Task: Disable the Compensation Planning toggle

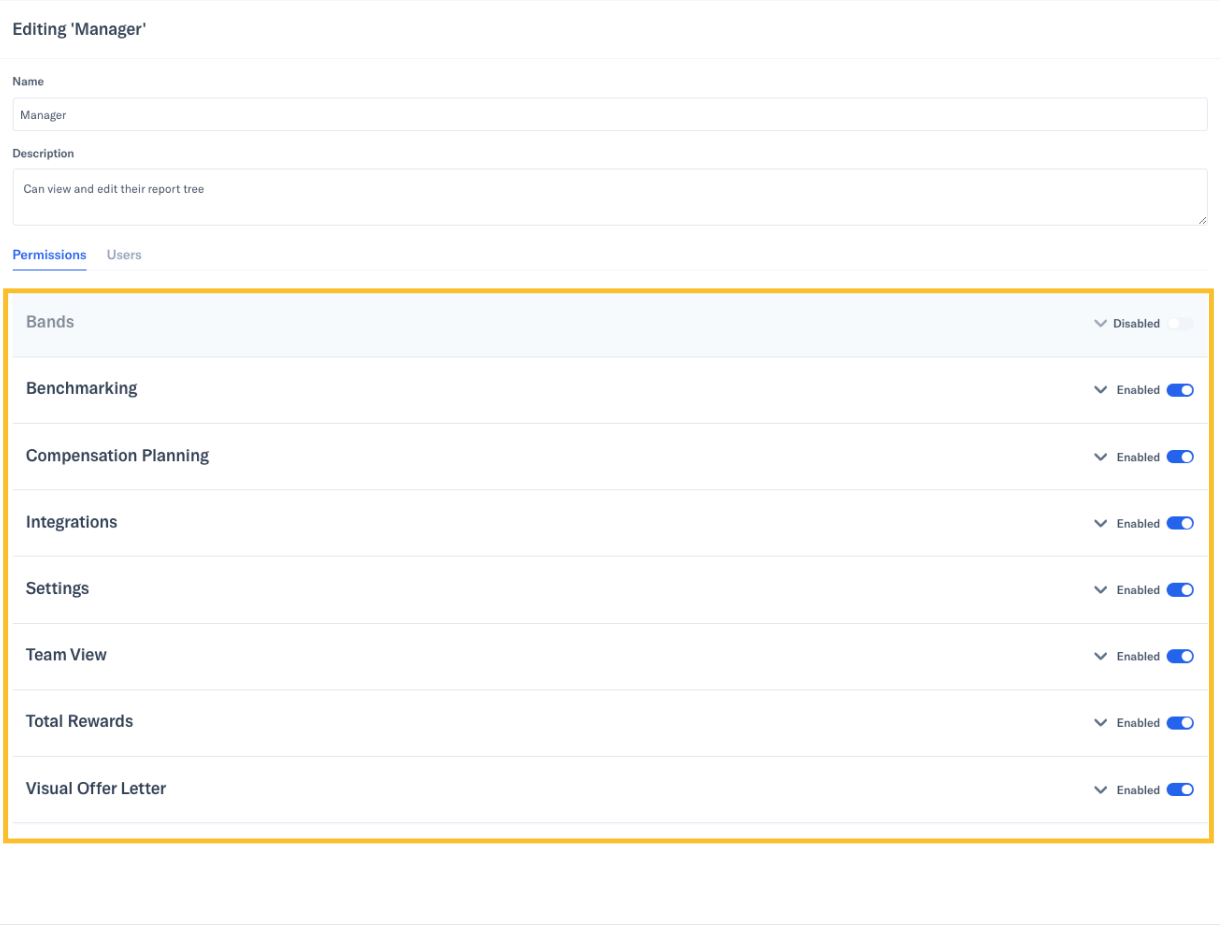Action: [x=1180, y=457]
